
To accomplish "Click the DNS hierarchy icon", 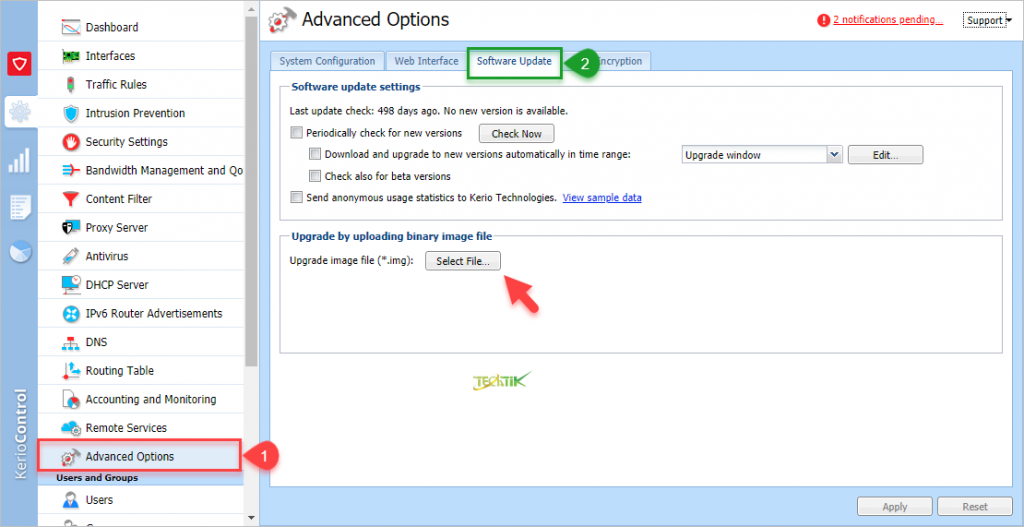I will point(70,342).
